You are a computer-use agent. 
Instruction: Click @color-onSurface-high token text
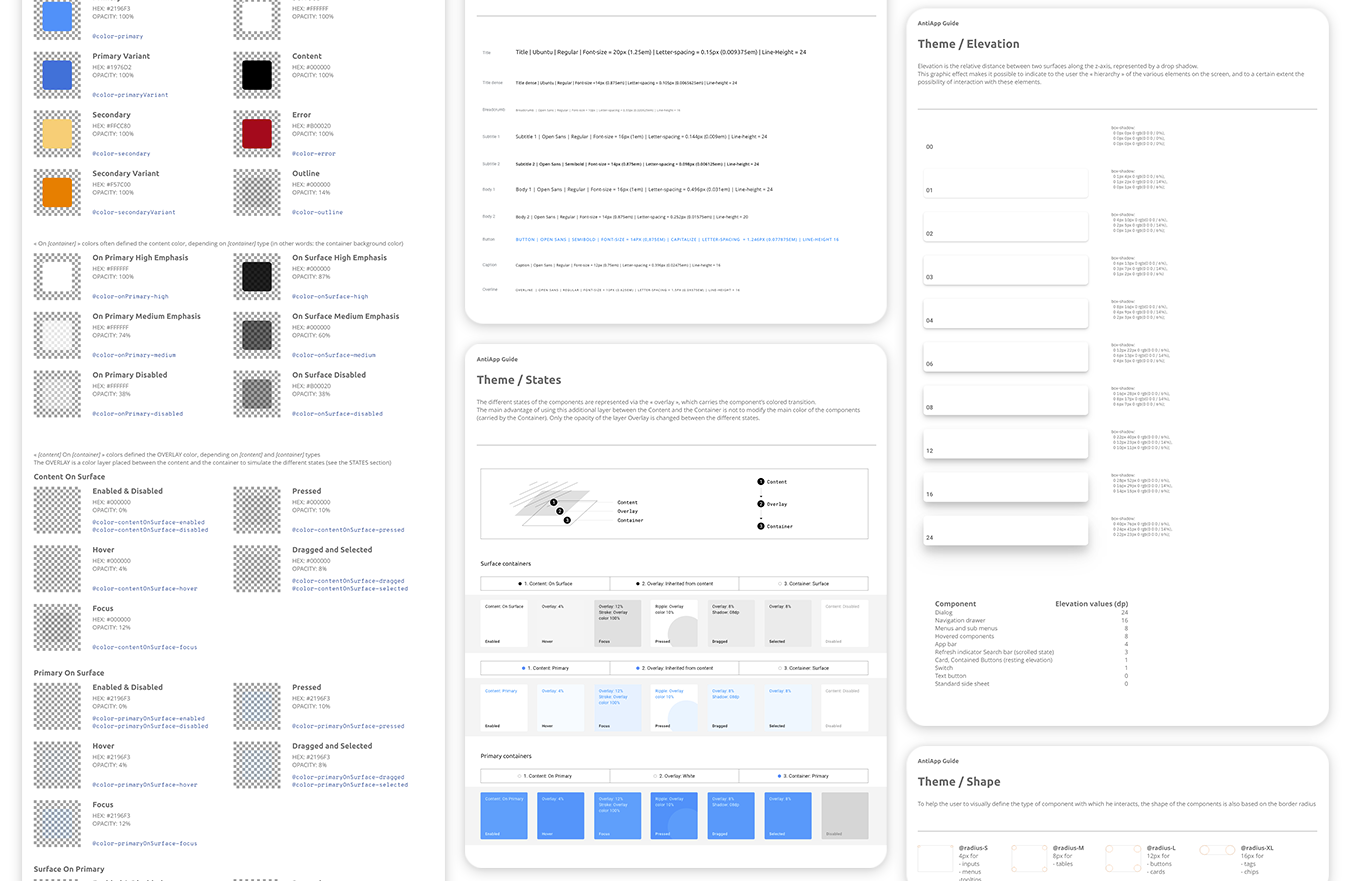coord(330,296)
